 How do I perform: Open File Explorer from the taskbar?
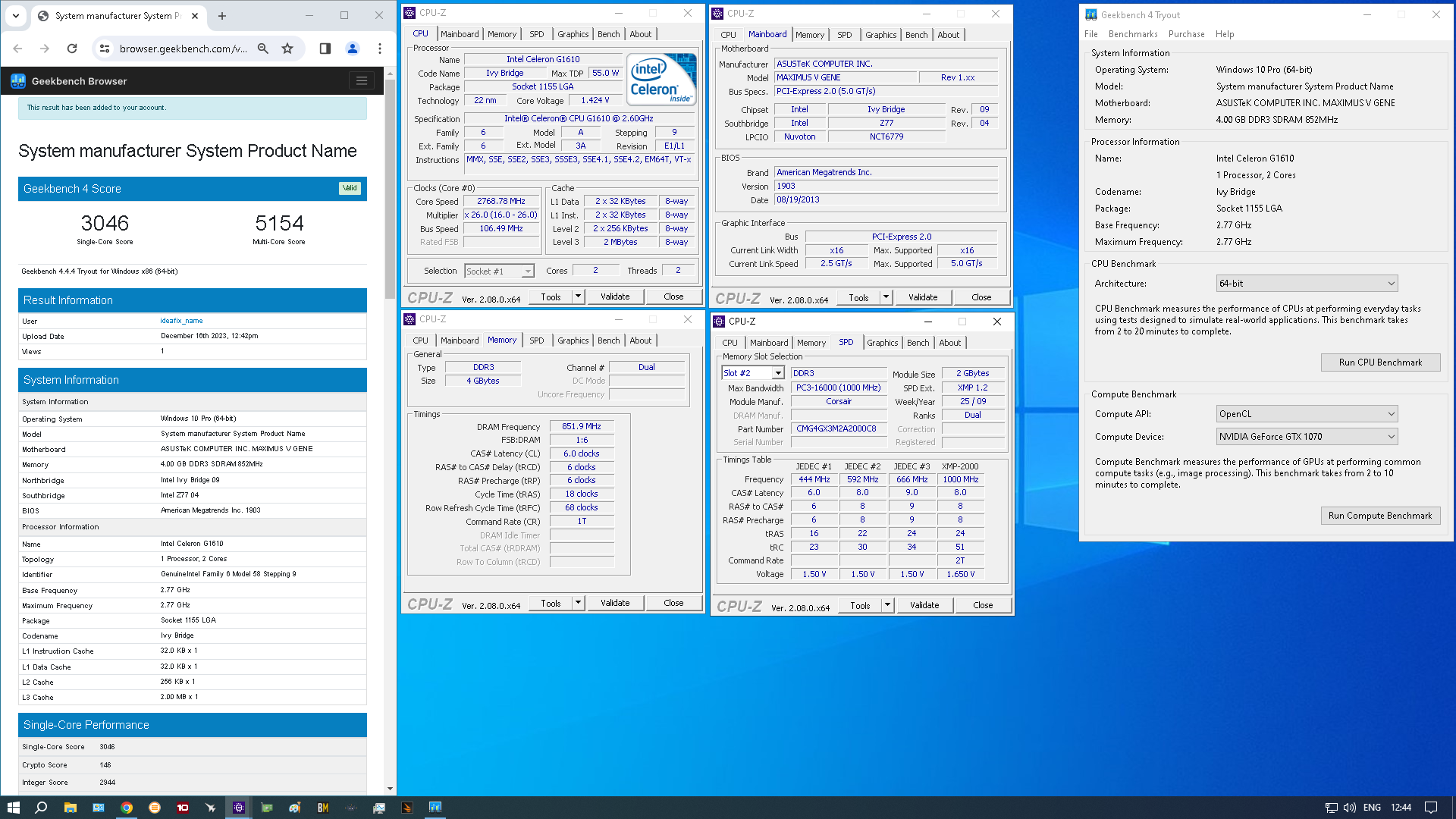[70, 808]
